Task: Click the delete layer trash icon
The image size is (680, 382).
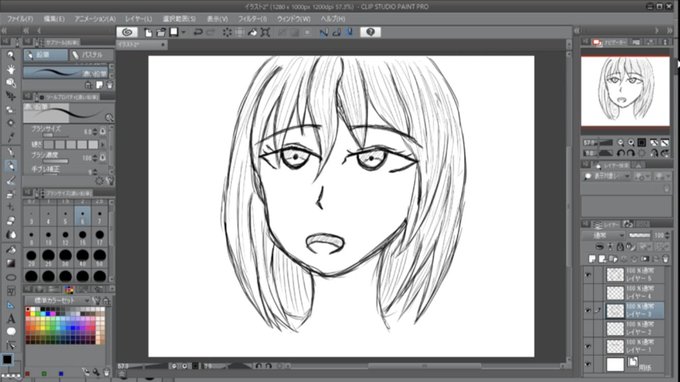Action: (x=666, y=259)
